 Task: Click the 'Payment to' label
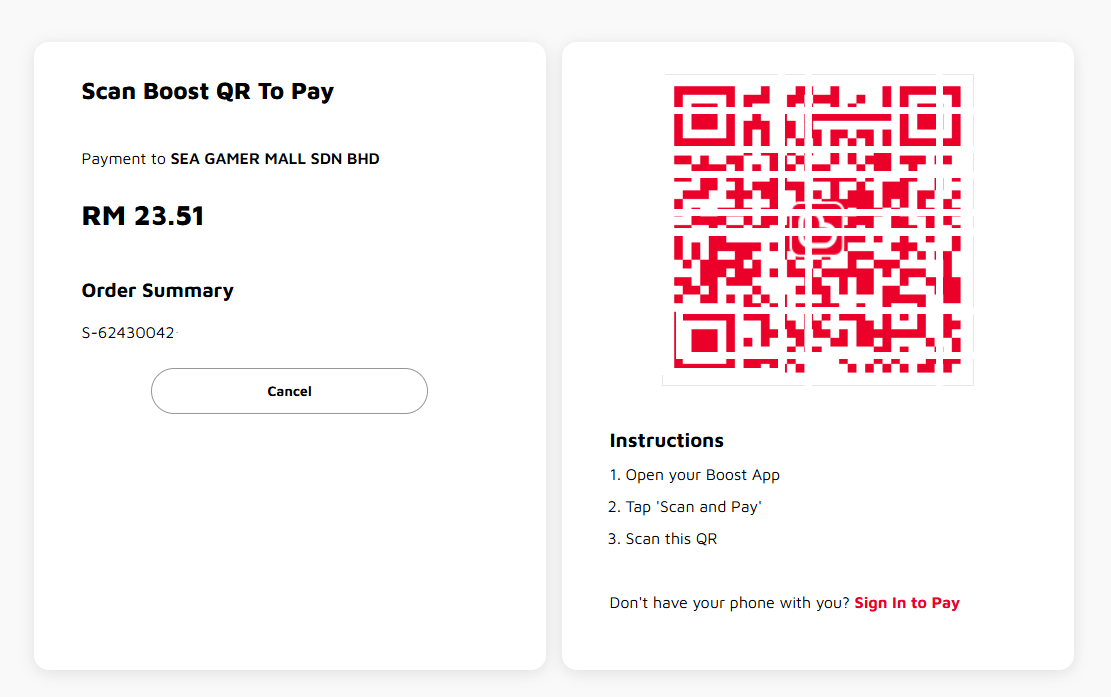[x=123, y=159]
